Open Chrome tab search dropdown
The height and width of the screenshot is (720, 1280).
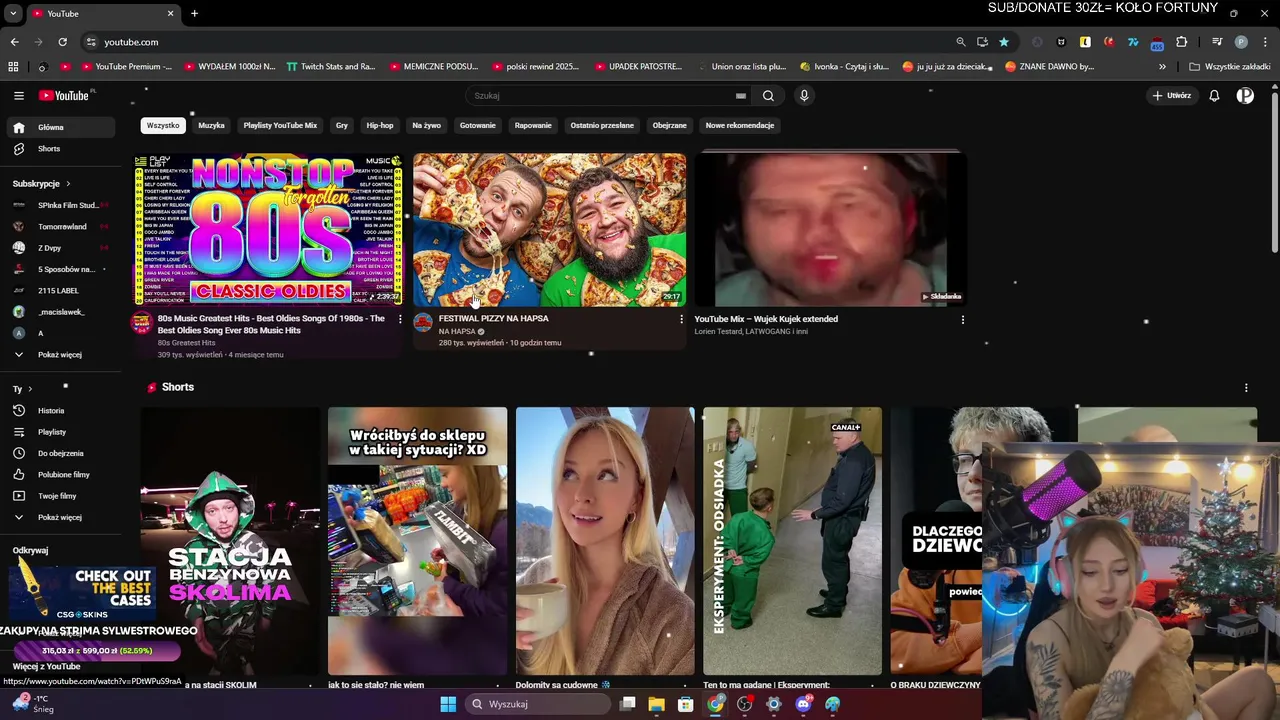click(x=13, y=13)
